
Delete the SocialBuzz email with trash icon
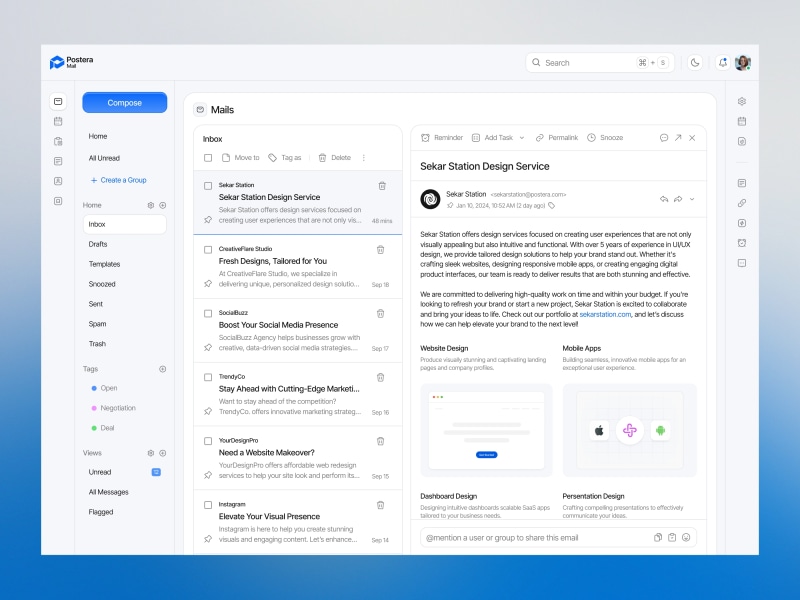pos(381,314)
